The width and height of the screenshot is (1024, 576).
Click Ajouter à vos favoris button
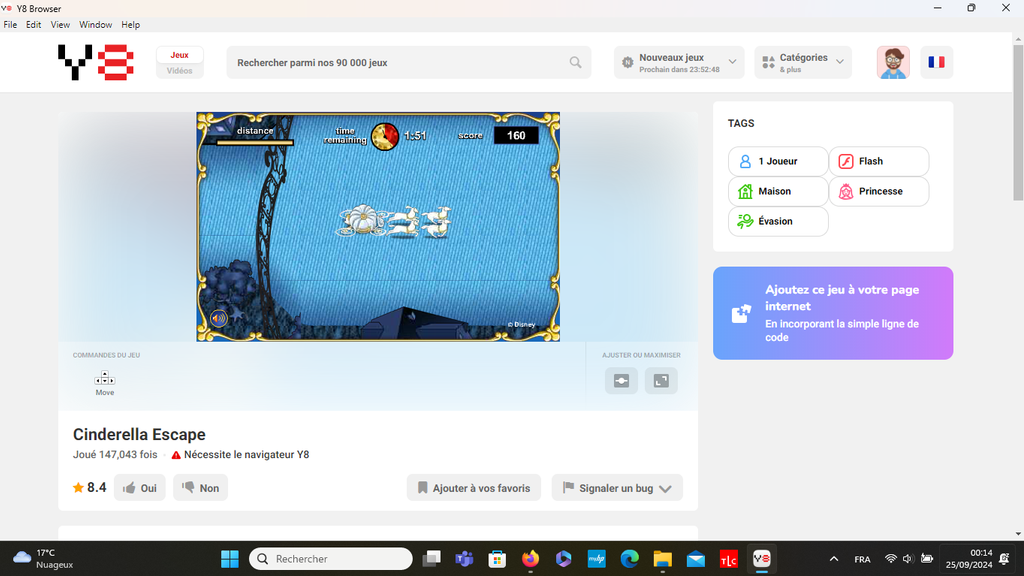(x=474, y=488)
